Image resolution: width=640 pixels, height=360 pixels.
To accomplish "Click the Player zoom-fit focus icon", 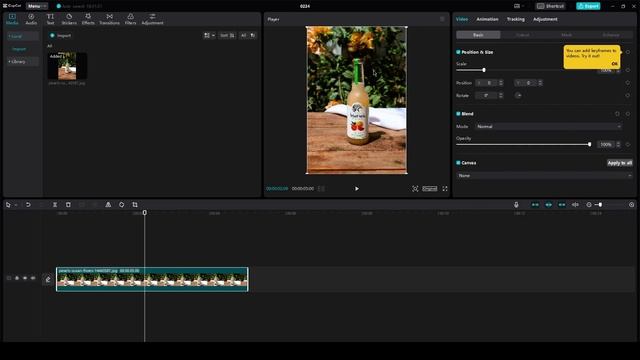I will 415,189.
